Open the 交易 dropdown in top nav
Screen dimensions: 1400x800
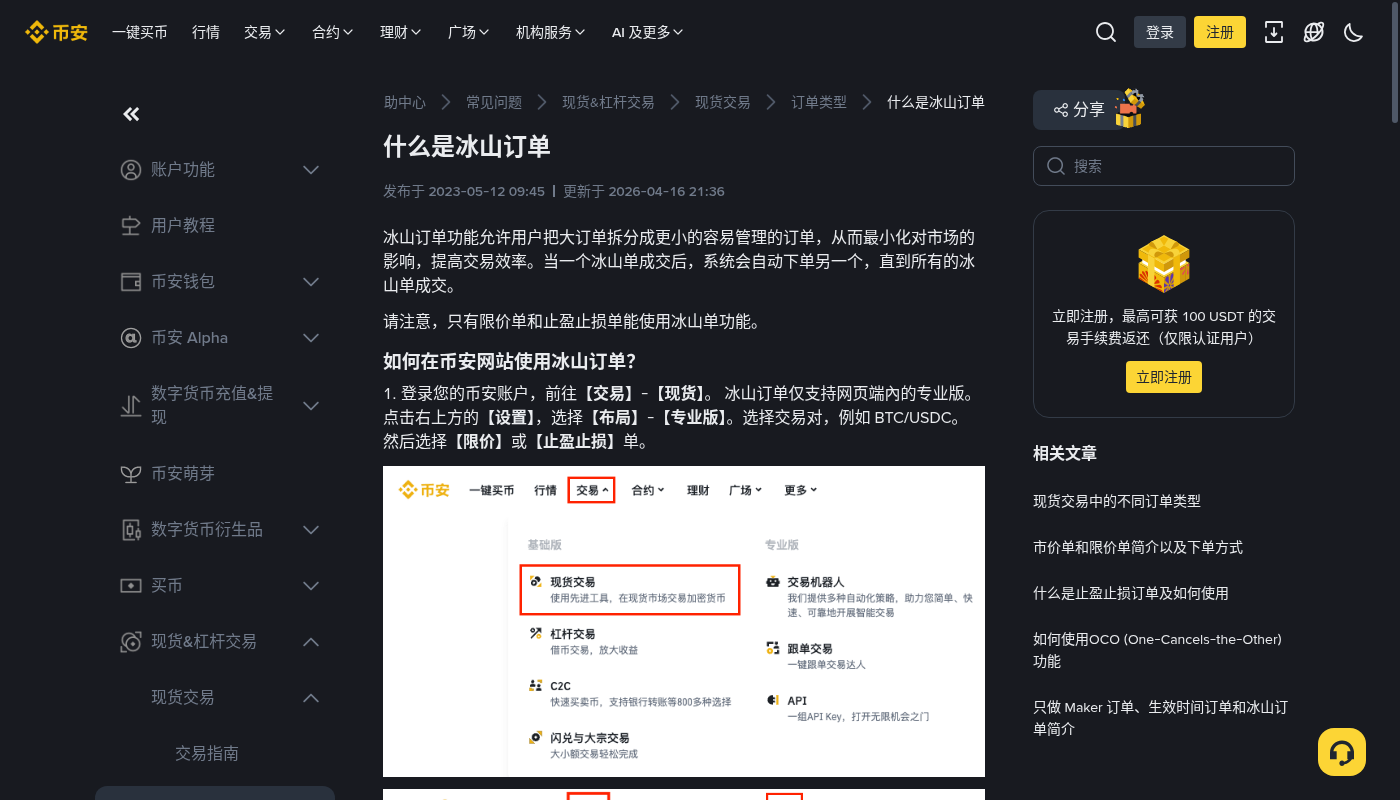pos(265,32)
